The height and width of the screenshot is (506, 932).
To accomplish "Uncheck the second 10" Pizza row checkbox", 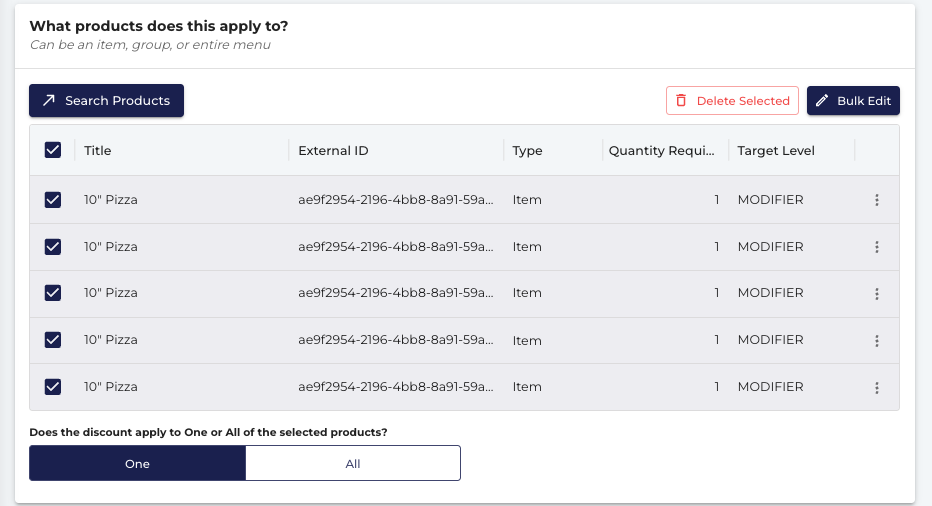I will [53, 246].
